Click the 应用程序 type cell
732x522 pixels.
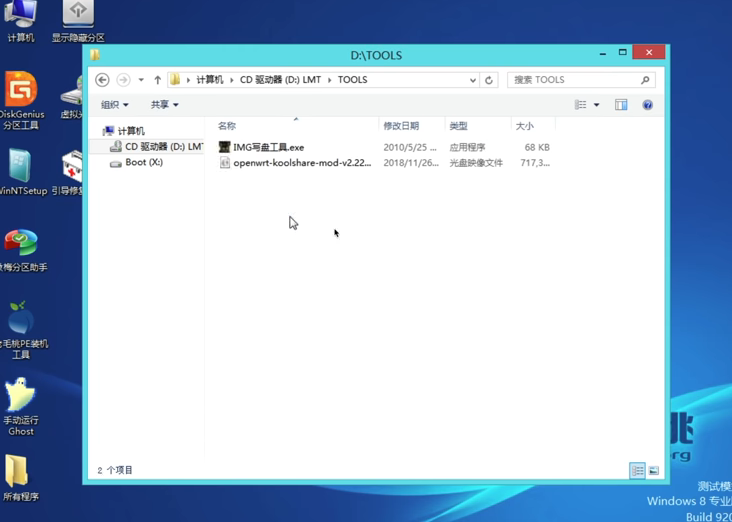467,148
